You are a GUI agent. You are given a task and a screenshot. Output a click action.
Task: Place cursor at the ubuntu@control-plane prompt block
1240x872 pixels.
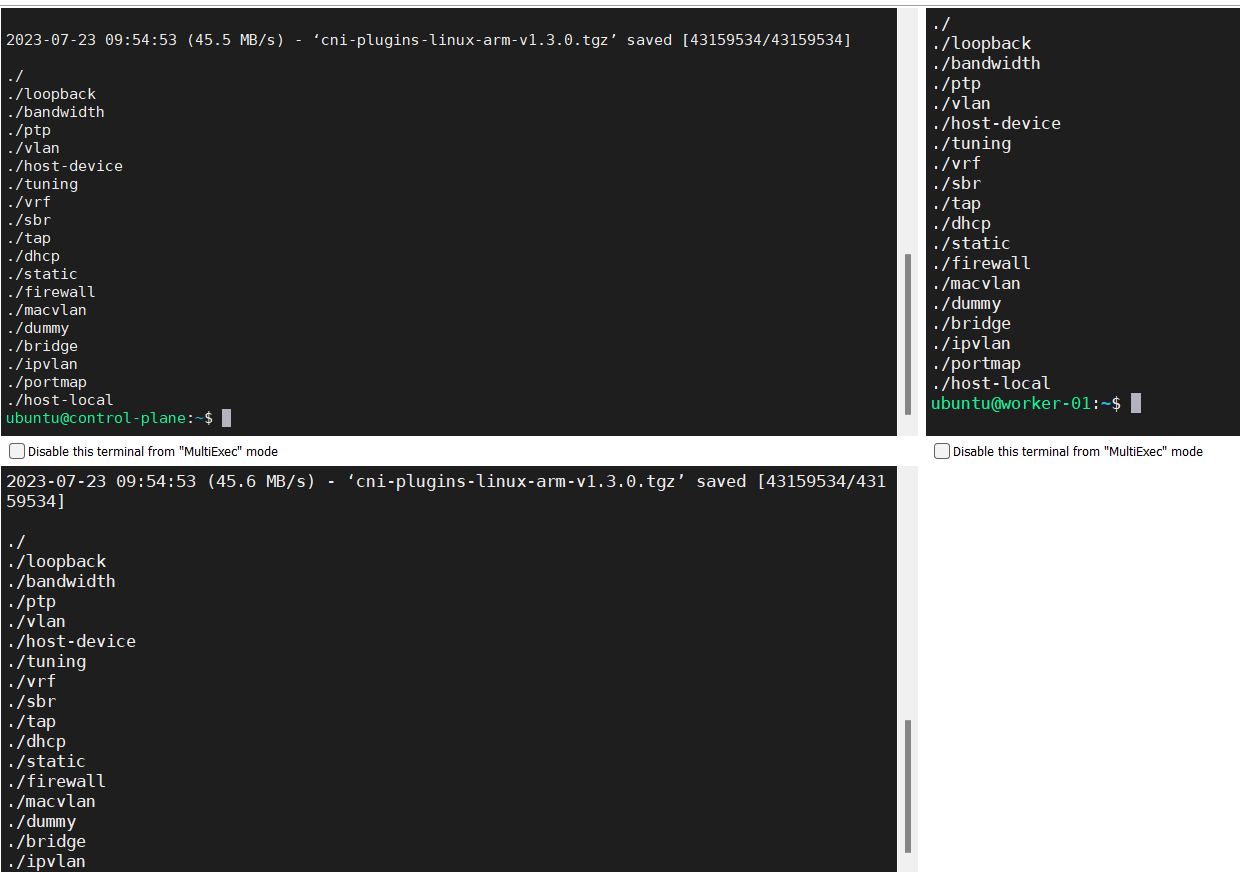coord(227,418)
